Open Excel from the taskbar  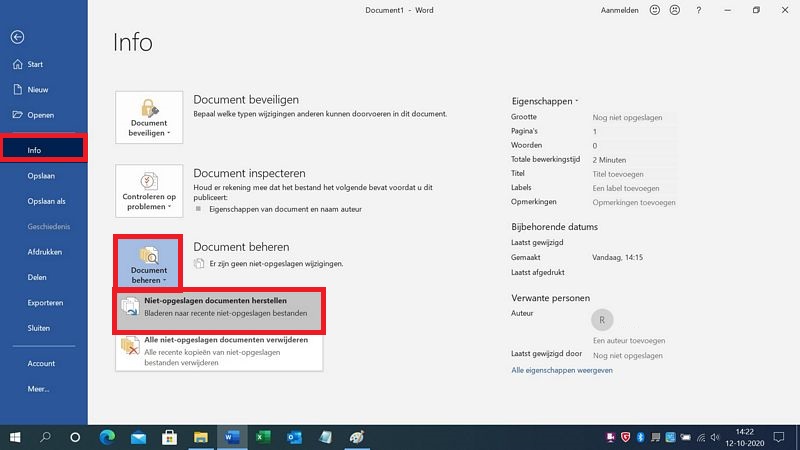pyautogui.click(x=263, y=437)
